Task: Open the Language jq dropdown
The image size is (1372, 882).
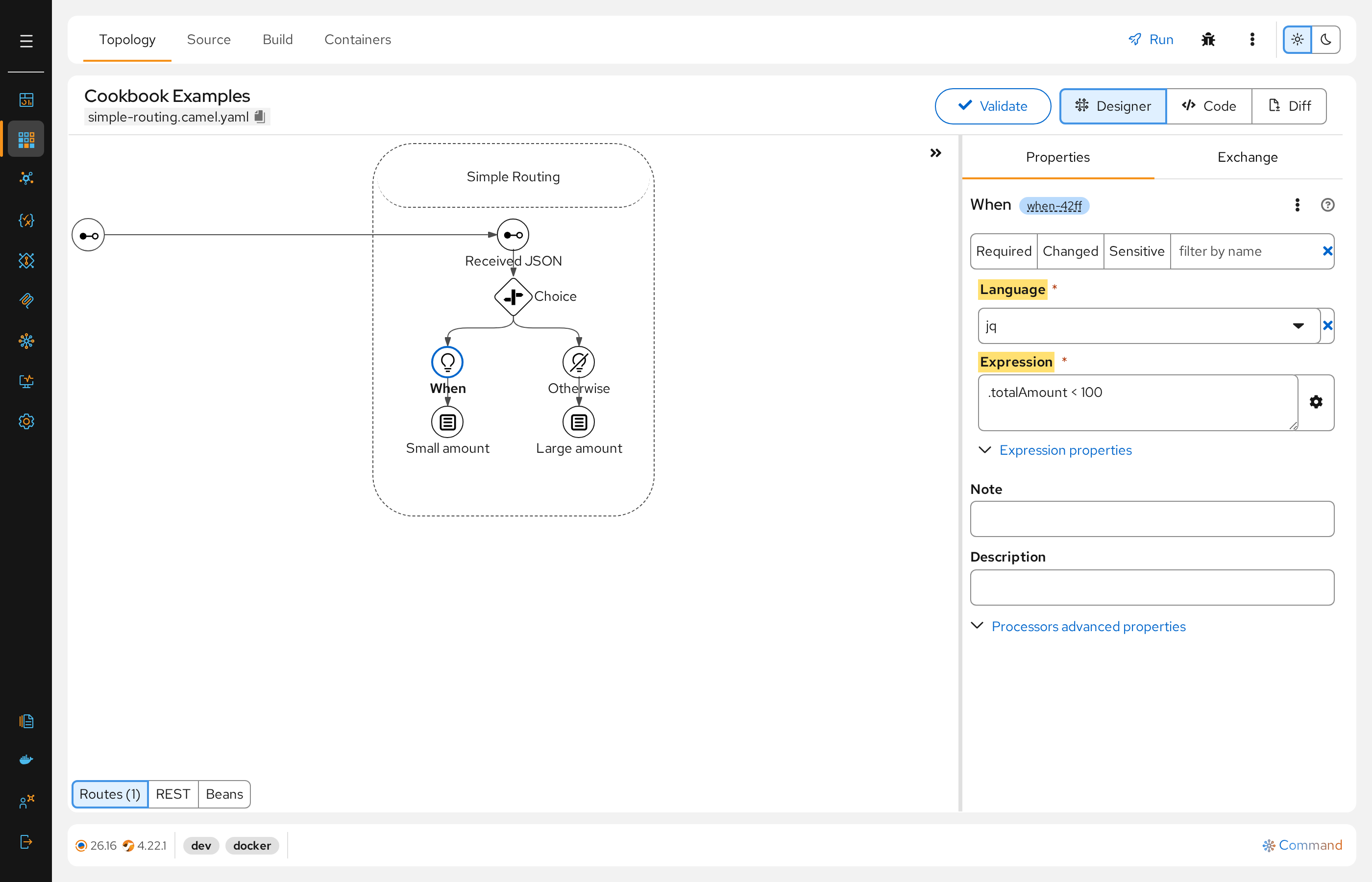Action: [x=1149, y=326]
